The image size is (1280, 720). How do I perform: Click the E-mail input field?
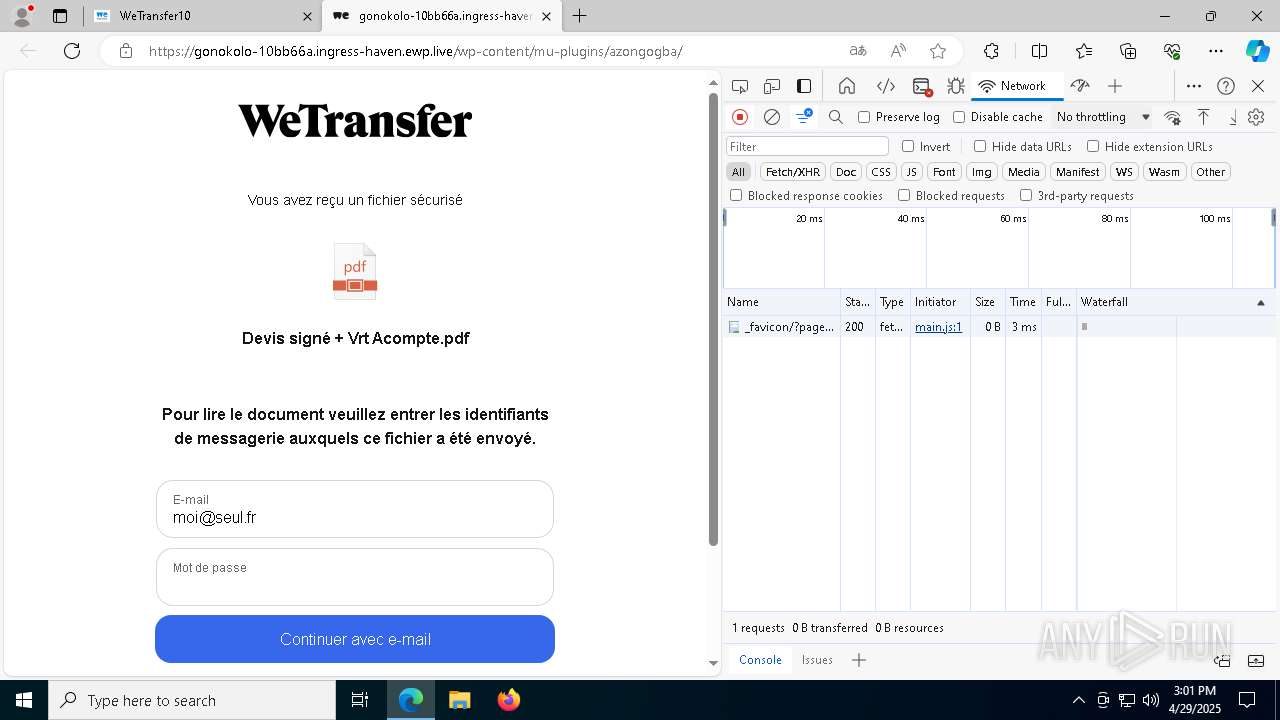(355, 509)
